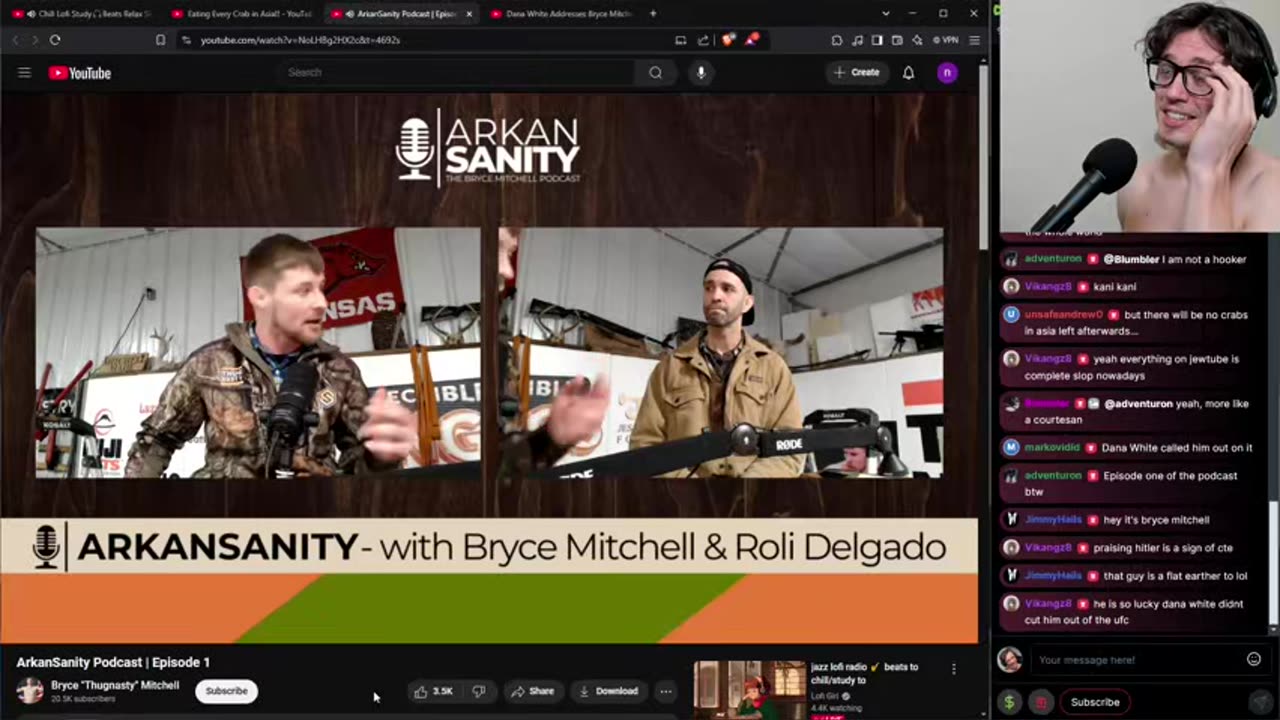Switch to the Eating Every Crab in Asia tab
1280x720 pixels.
[x=242, y=14]
